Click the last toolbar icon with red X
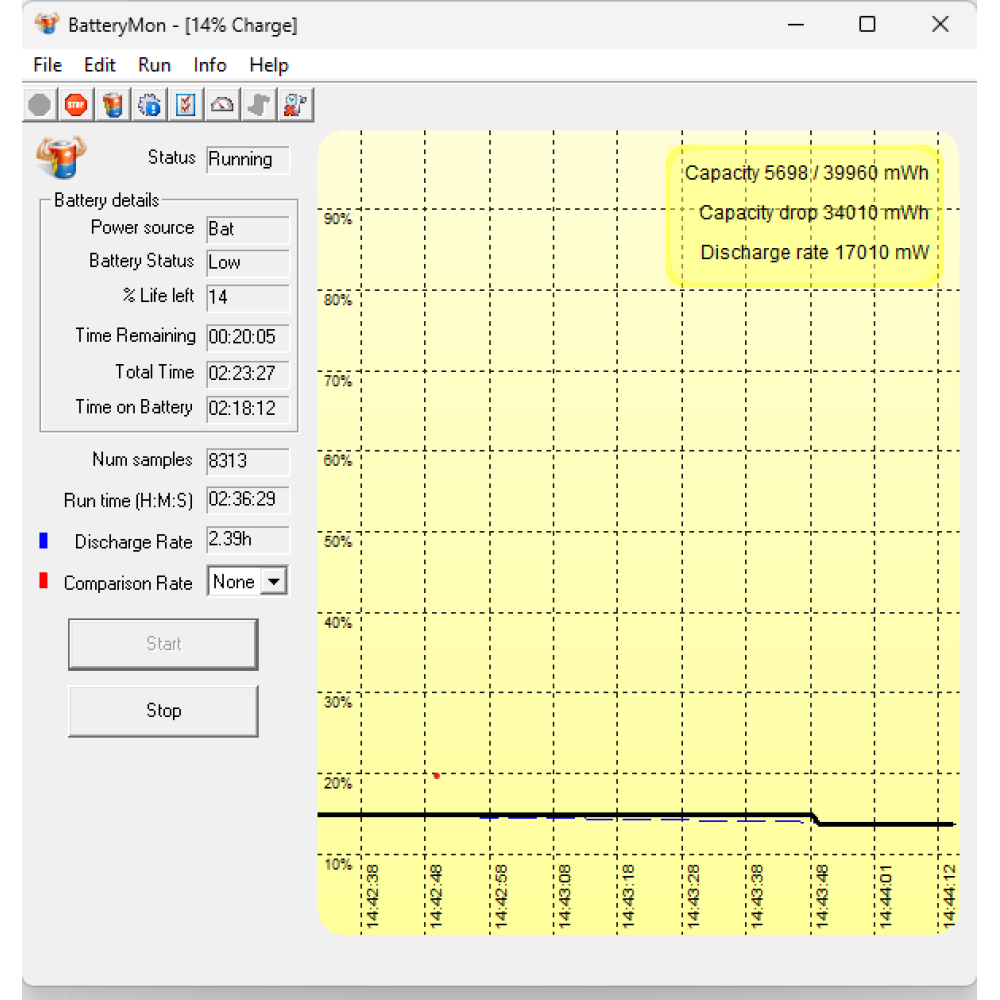 [x=294, y=104]
